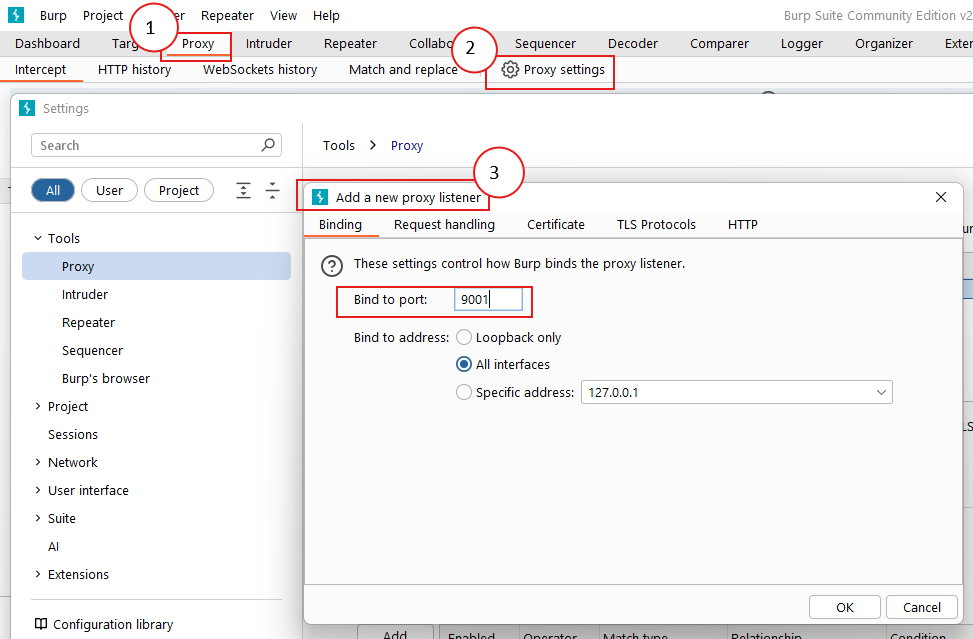The height and width of the screenshot is (639, 973).
Task: Select the Loopback only radio button
Action: pos(464,337)
